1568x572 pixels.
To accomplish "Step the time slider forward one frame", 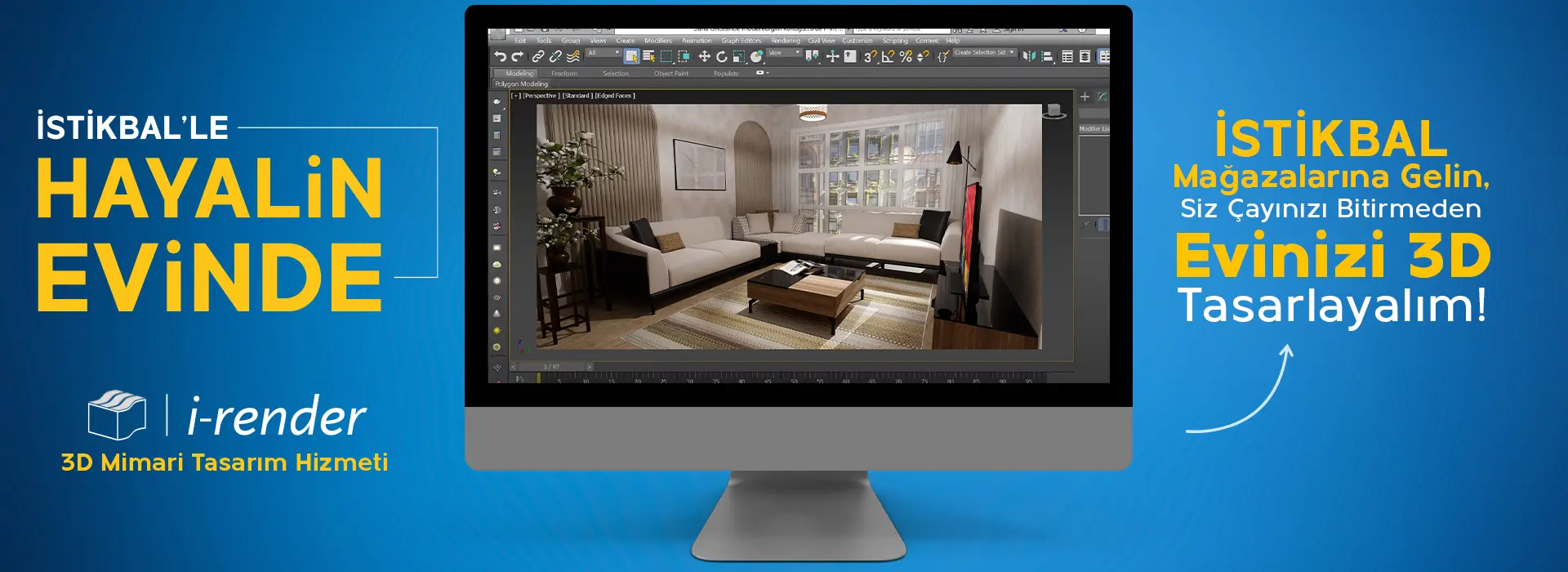I will (589, 367).
